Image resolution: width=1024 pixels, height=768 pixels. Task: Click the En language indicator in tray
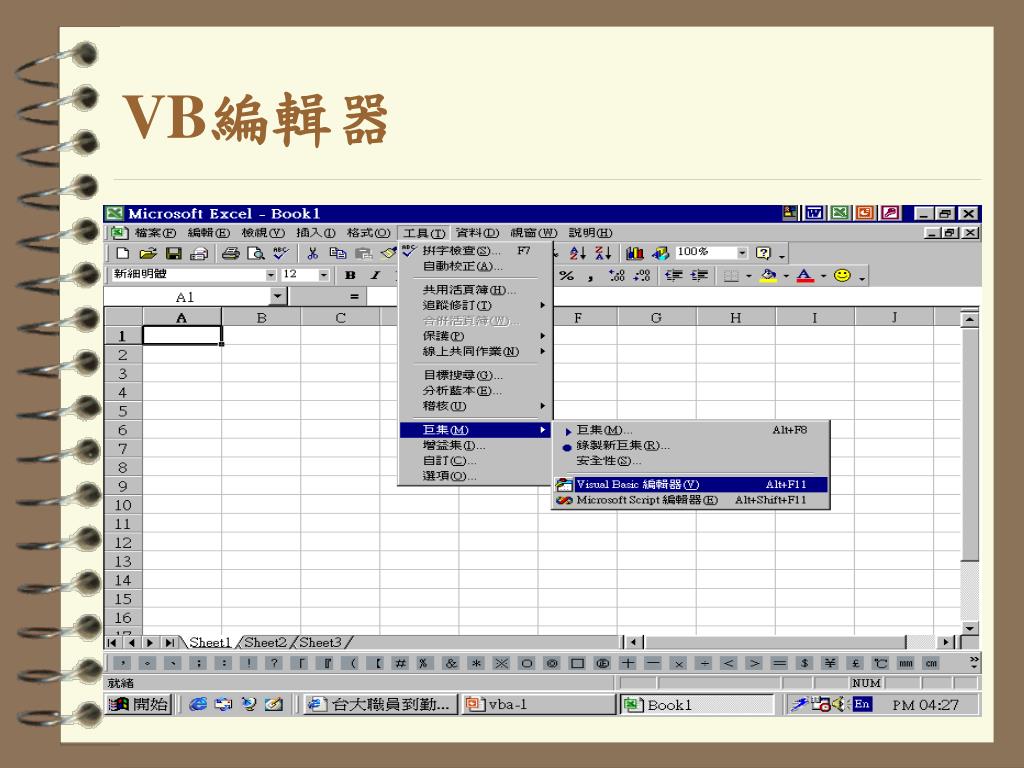(862, 704)
